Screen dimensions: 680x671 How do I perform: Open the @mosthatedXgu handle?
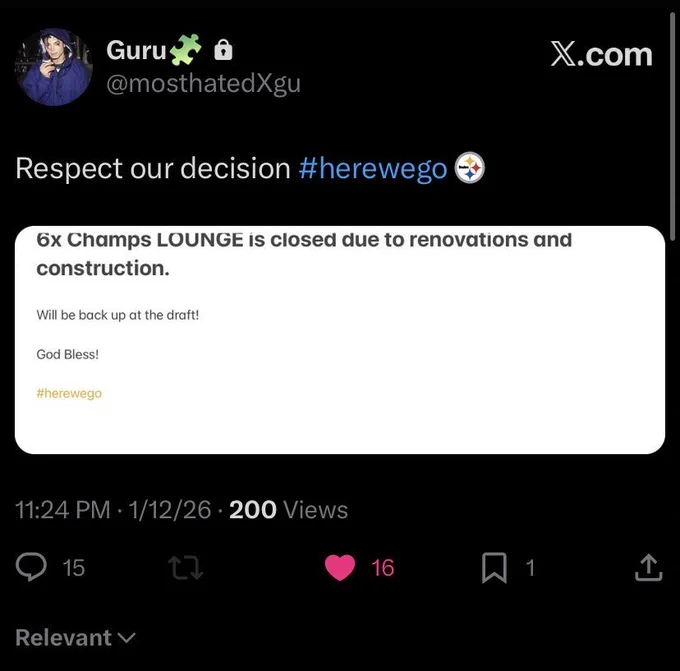(203, 83)
